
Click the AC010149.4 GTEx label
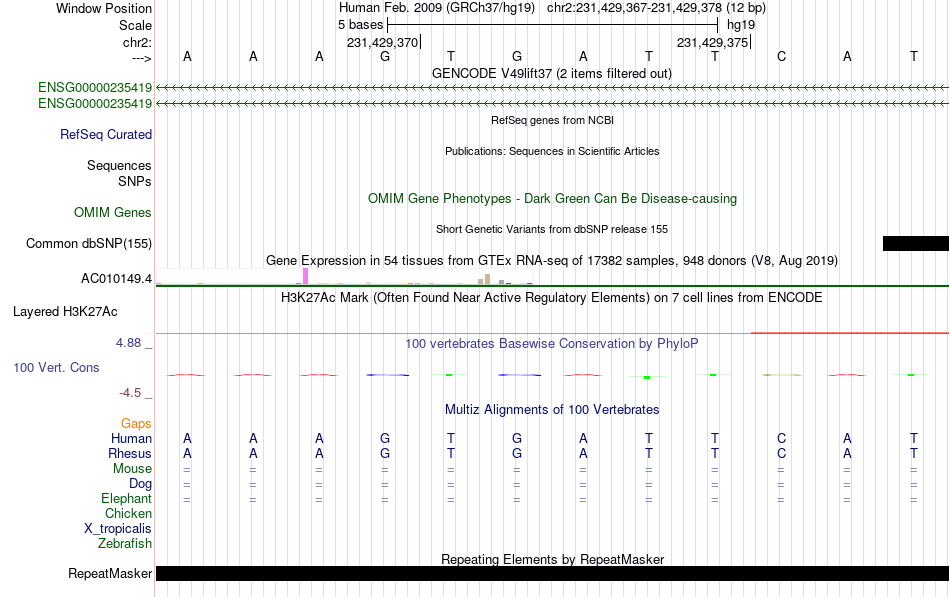(116, 279)
